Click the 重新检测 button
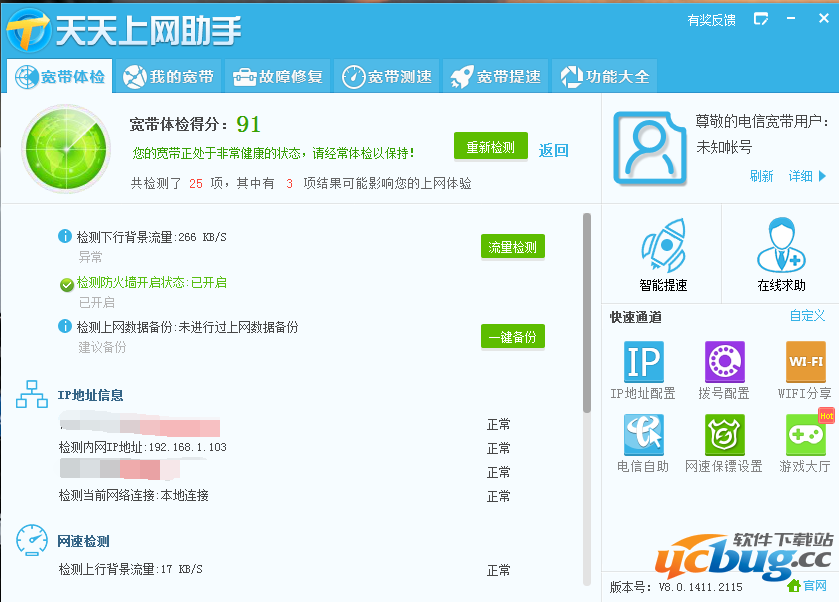This screenshot has width=839, height=602. (490, 146)
